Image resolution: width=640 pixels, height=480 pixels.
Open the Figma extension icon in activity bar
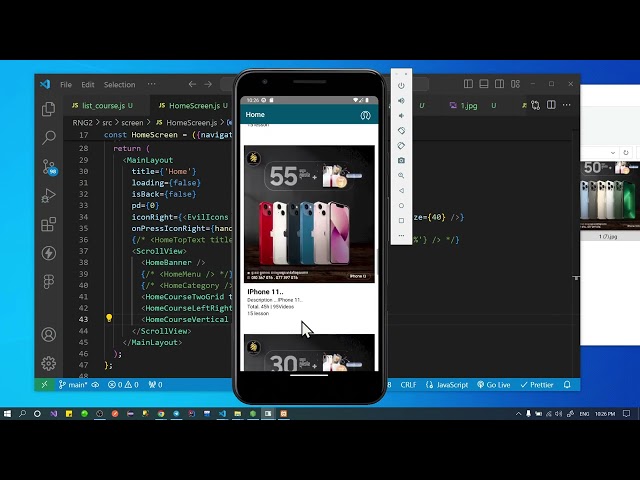pyautogui.click(x=49, y=282)
